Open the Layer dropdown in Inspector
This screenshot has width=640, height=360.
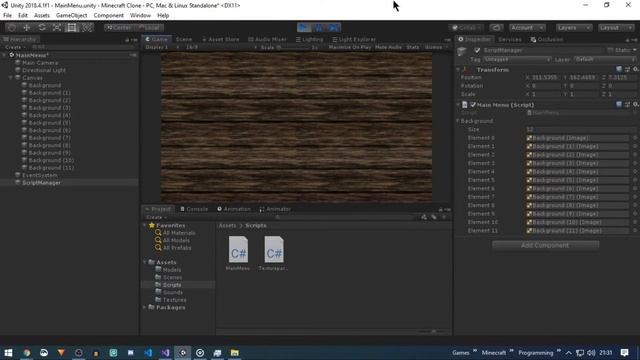pos(605,60)
